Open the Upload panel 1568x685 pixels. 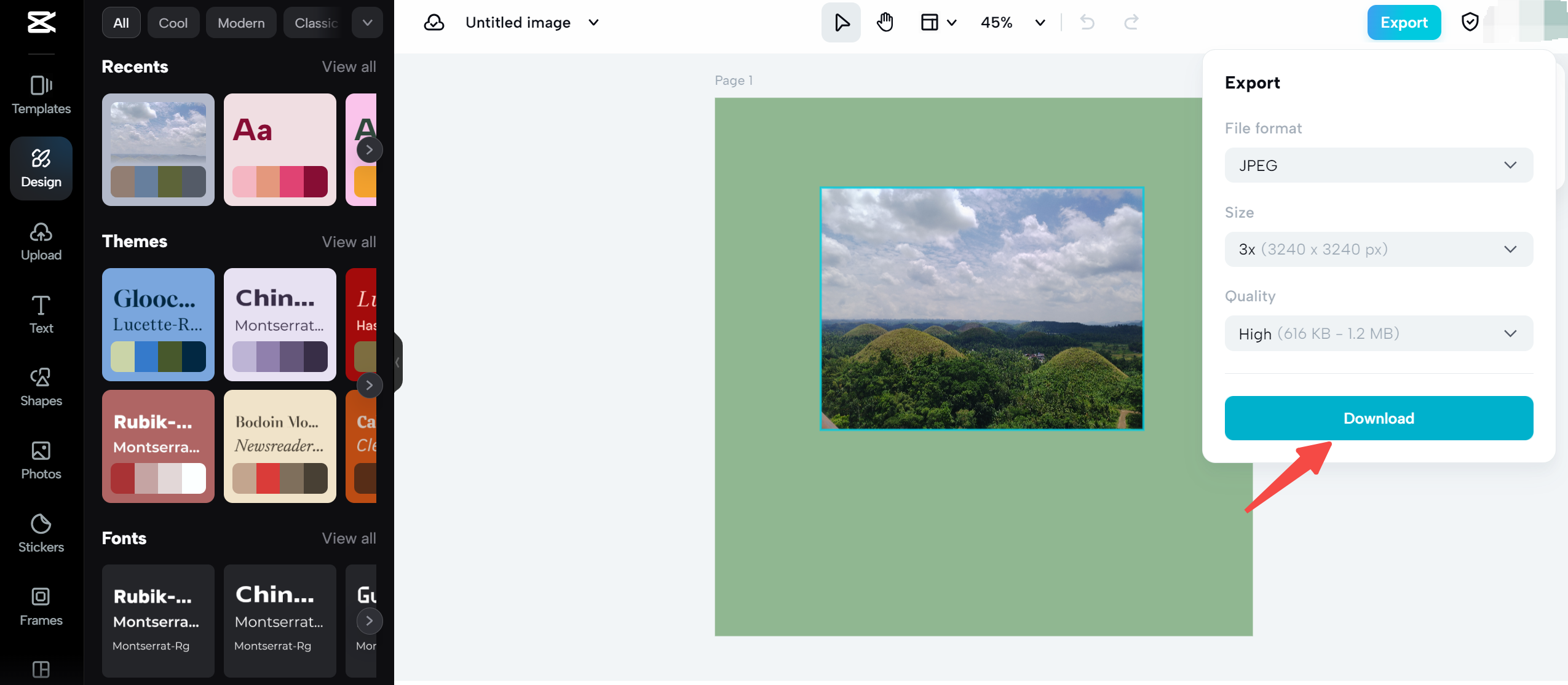[40, 241]
